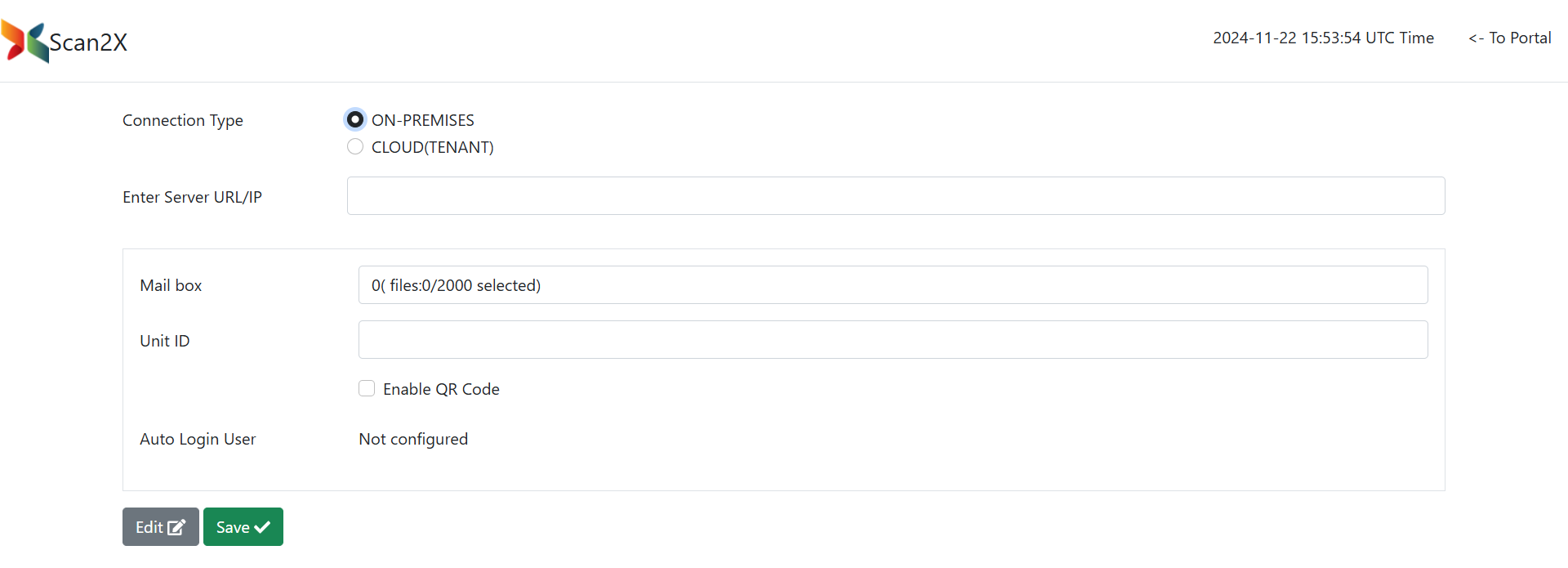Viewport: 1568px width, 568px height.
Task: Click into the Unit ID text box
Action: pyautogui.click(x=893, y=340)
